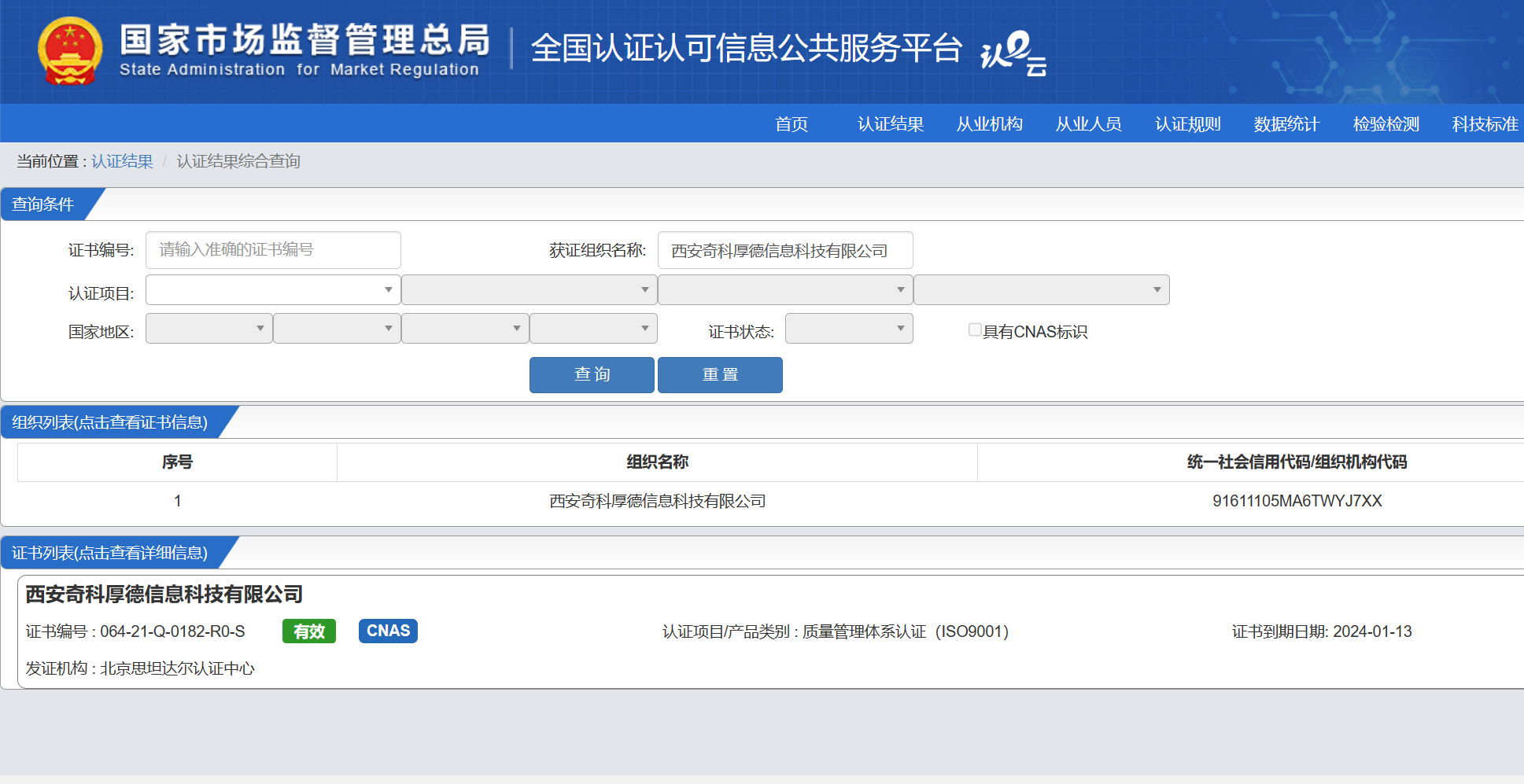Screen dimensions: 1524x784
Task: Click the 组织名称 column header
Action: [657, 462]
